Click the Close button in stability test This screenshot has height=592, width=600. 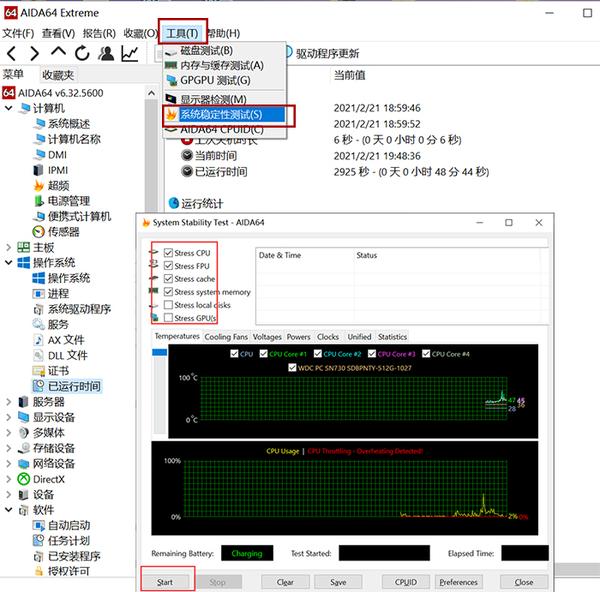click(x=524, y=582)
